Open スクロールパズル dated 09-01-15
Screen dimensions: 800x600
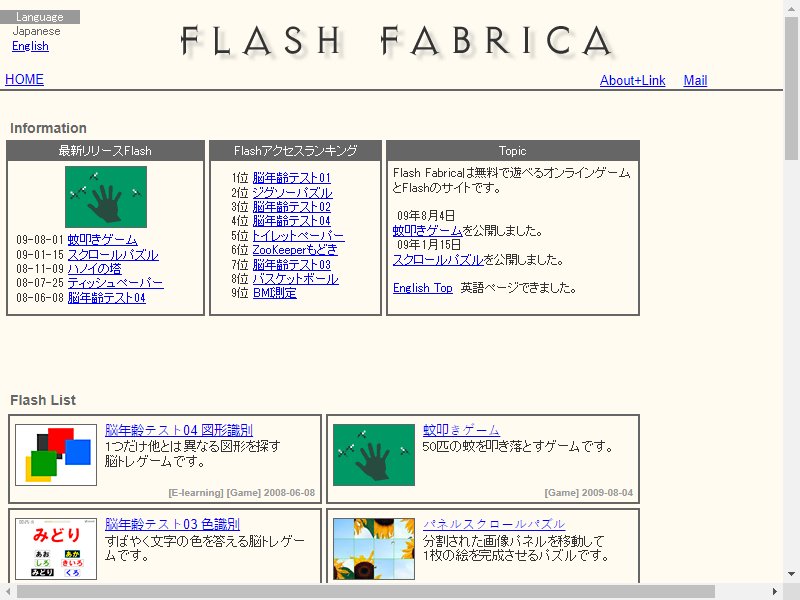click(113, 255)
